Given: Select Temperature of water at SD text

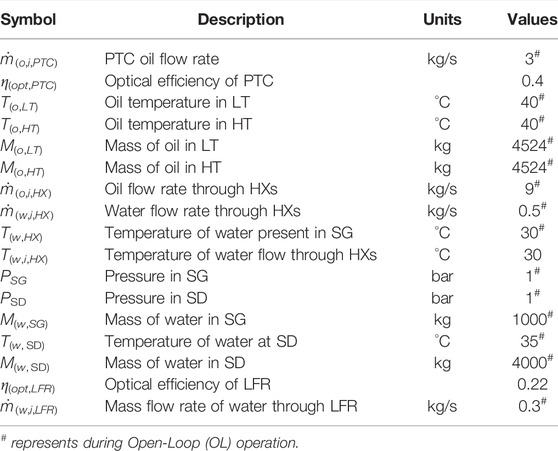Looking at the screenshot, I should tap(201, 341).
